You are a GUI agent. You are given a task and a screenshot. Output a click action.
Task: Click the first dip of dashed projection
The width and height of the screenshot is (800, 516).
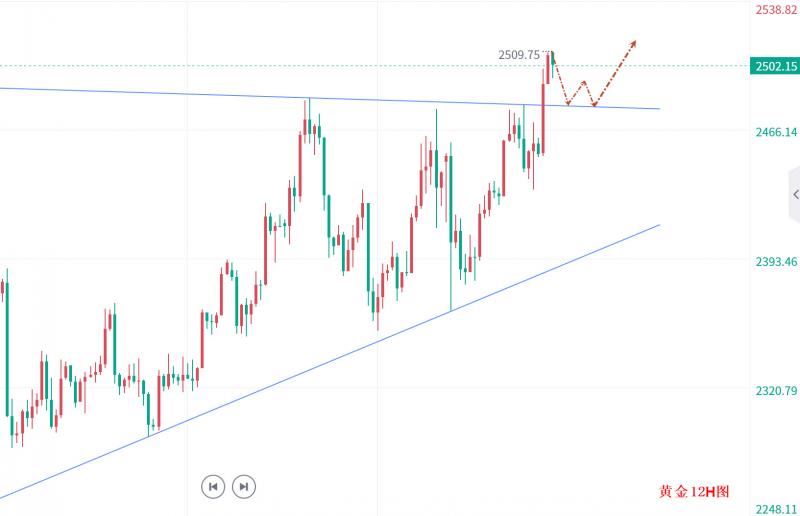[568, 103]
